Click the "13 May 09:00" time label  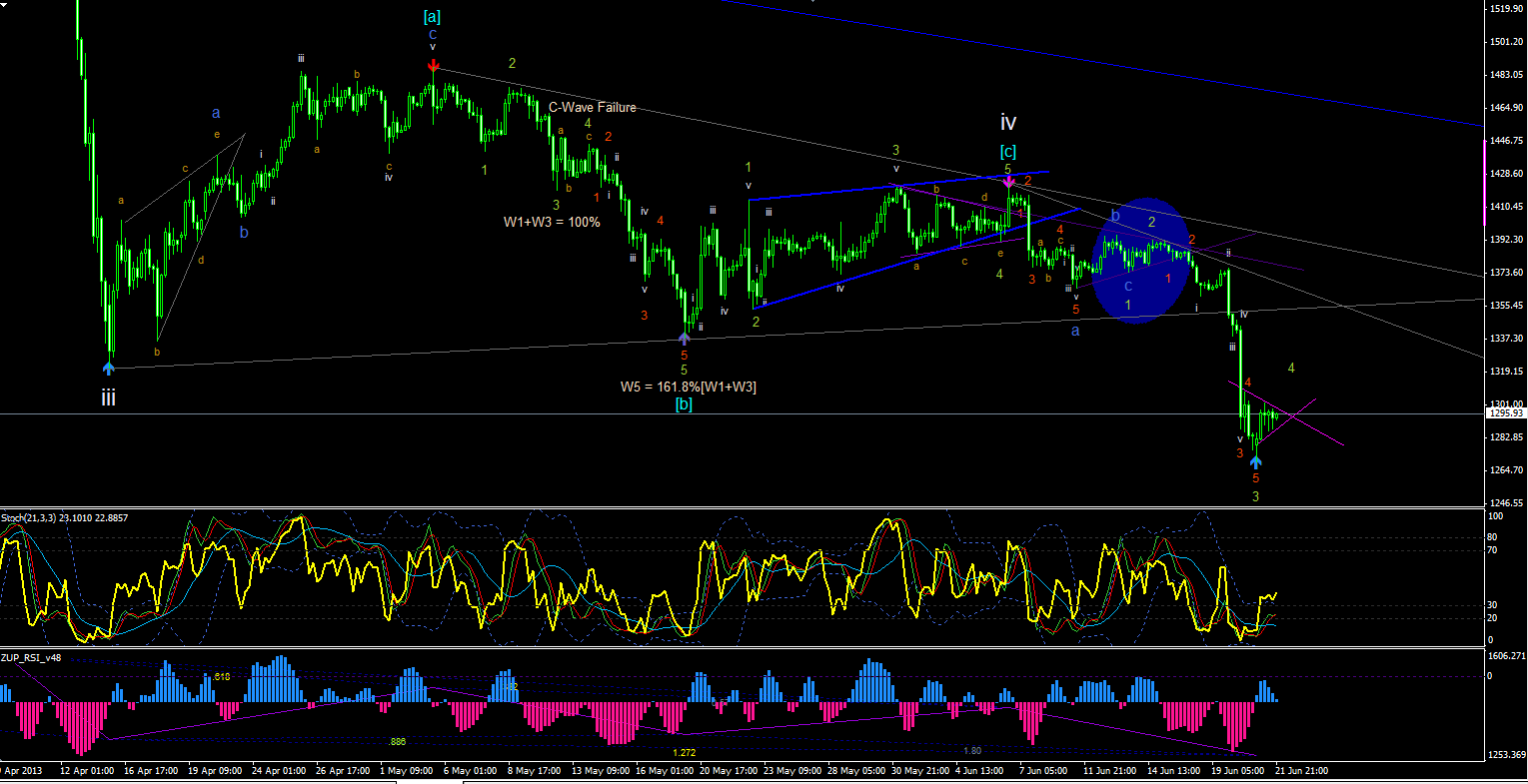(x=599, y=771)
